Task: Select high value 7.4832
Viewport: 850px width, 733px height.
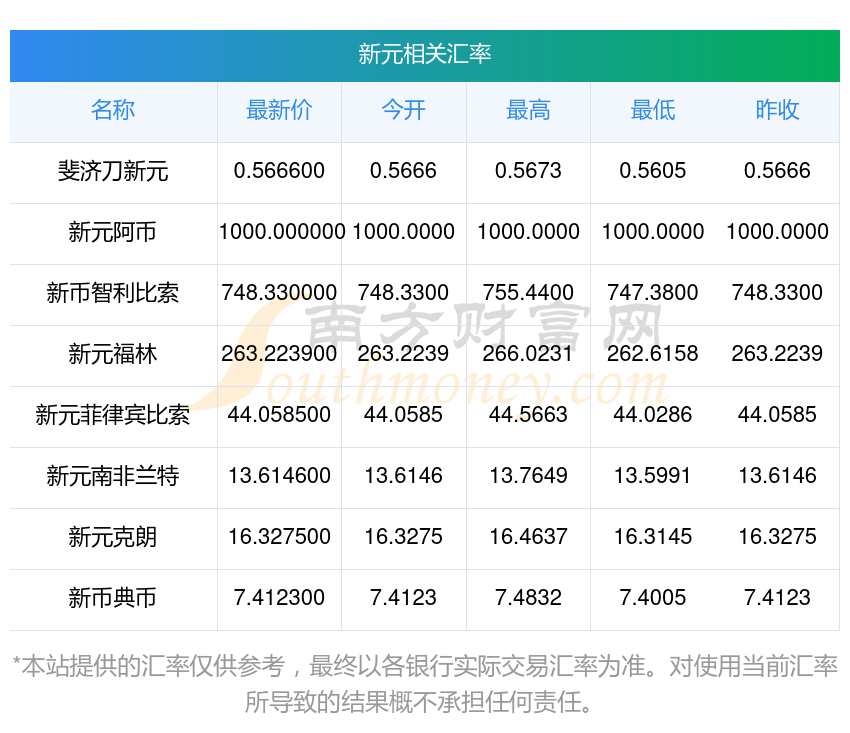Action: click(528, 598)
